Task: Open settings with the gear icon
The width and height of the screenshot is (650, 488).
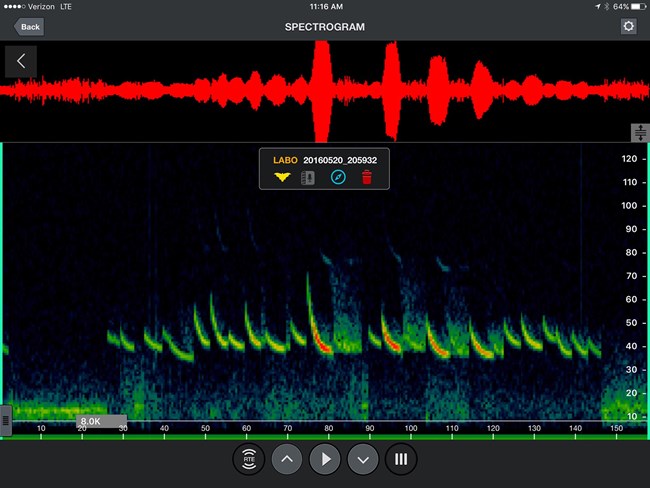Action: coord(628,26)
